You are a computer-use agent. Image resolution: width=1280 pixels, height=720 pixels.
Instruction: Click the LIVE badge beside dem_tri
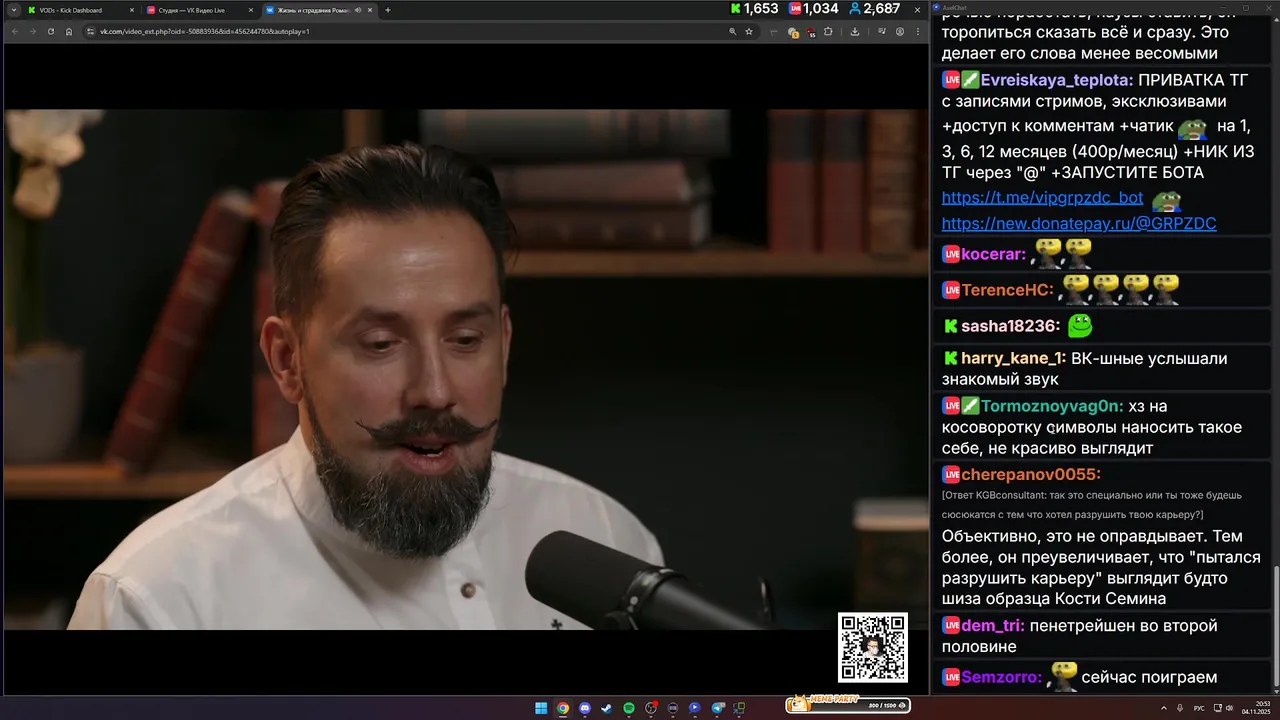coord(951,626)
